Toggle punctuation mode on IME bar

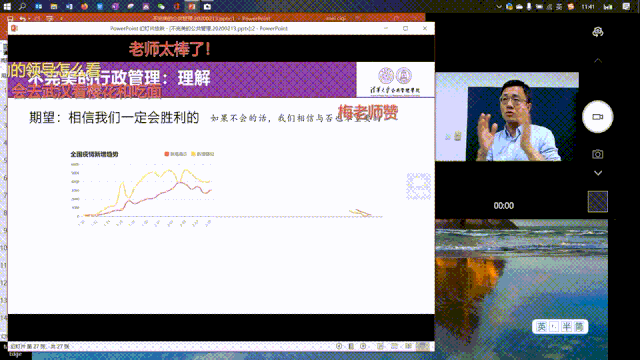click(554, 327)
